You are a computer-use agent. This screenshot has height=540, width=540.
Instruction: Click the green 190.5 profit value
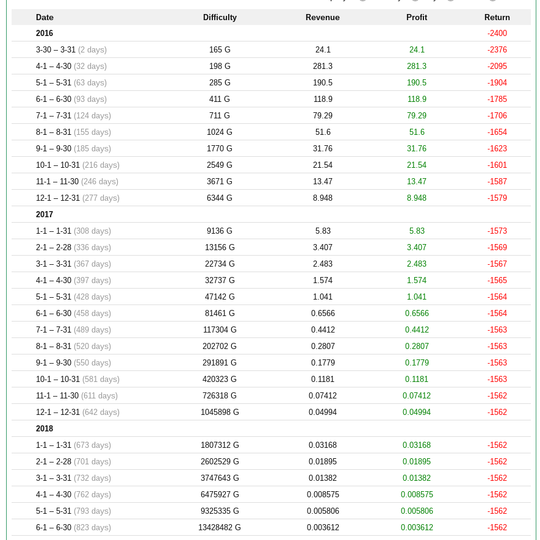coord(417,83)
